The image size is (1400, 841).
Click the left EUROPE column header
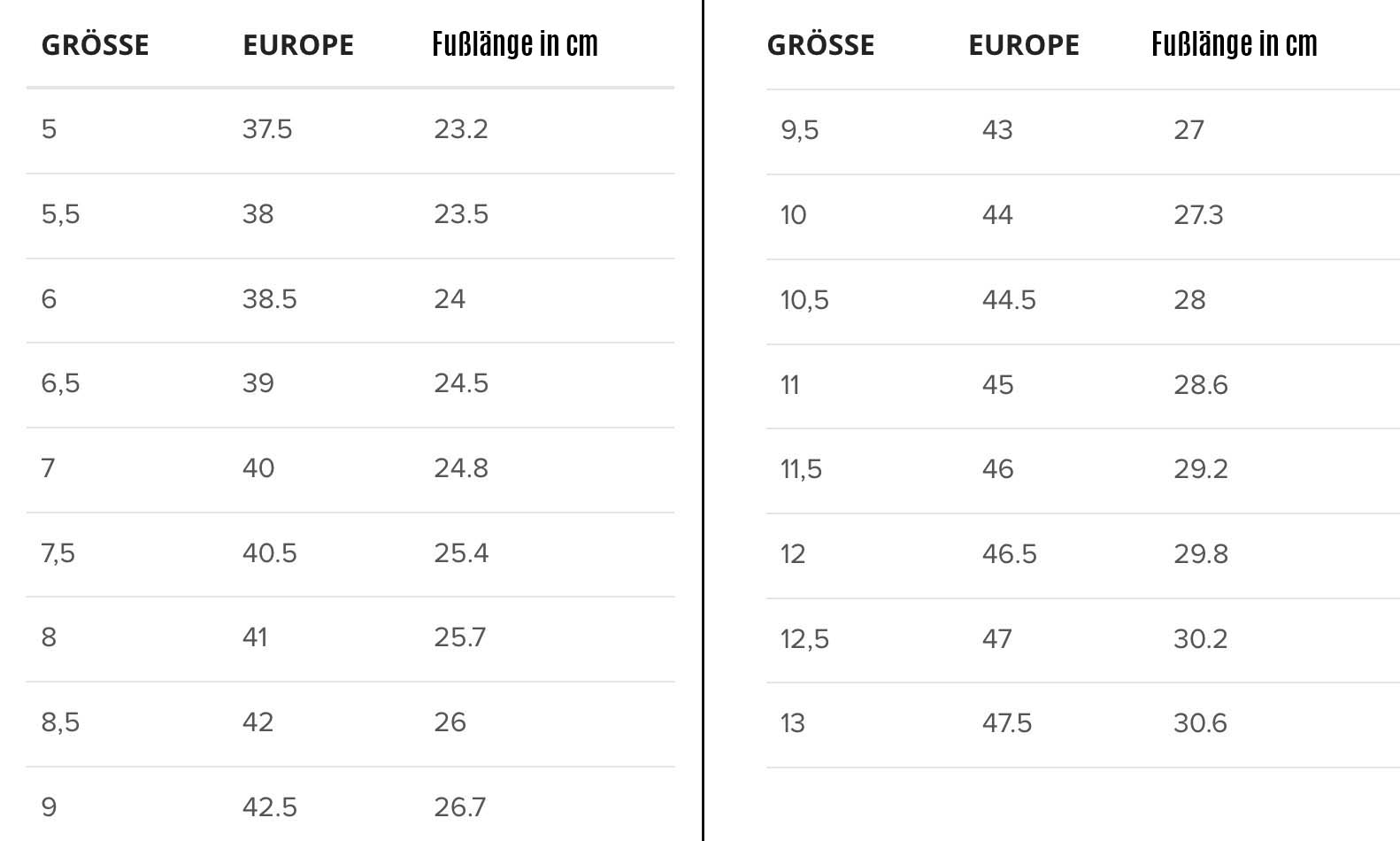298,45
